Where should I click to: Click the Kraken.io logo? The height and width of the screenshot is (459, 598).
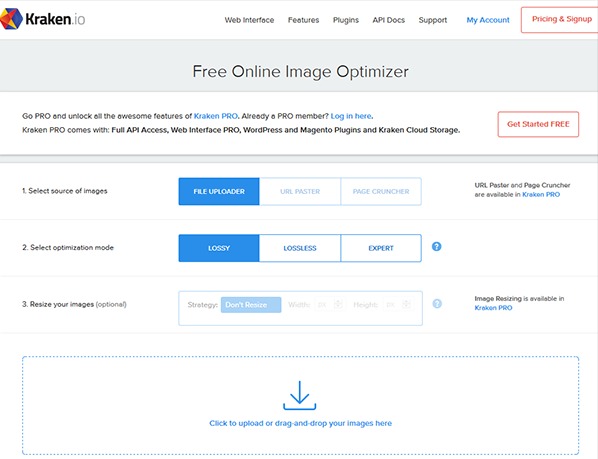[x=42, y=19]
